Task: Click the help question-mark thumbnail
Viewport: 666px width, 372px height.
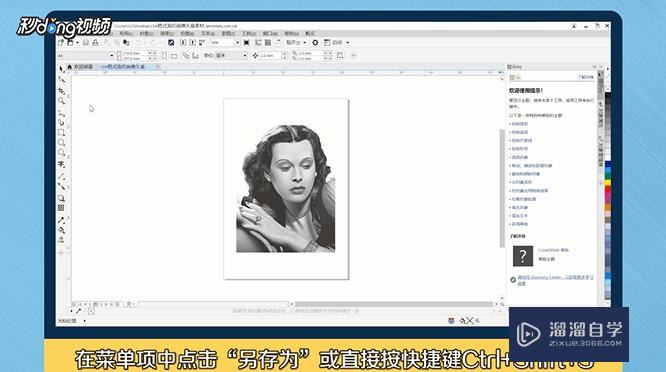Action: (x=523, y=256)
